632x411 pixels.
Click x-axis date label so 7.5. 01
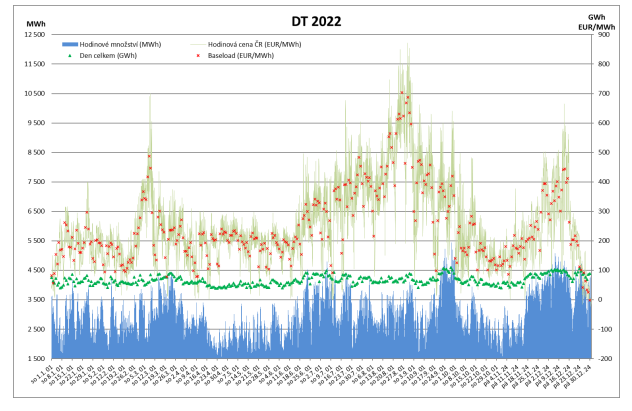tap(226, 374)
